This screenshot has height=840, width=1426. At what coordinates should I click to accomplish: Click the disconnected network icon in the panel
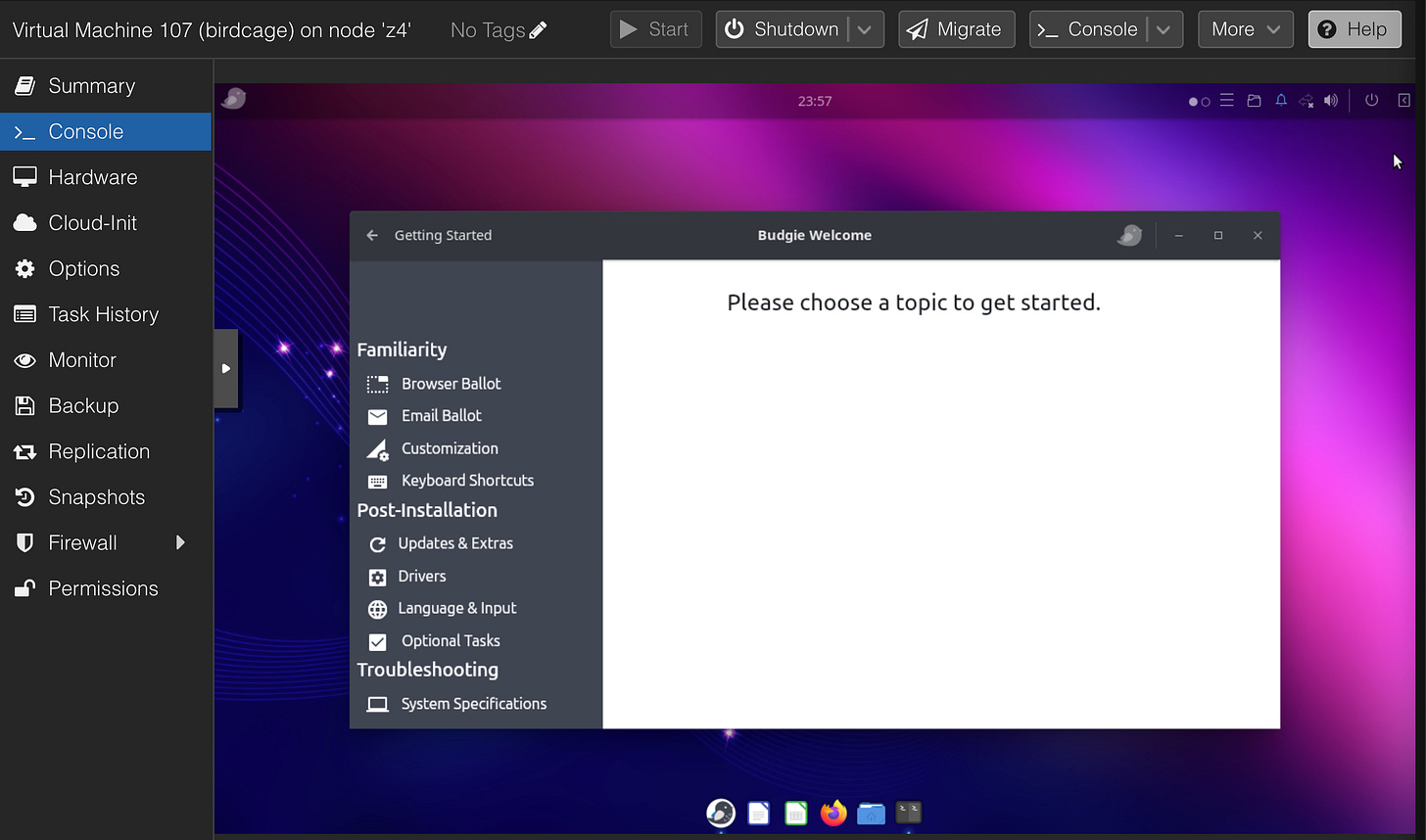coord(1307,101)
